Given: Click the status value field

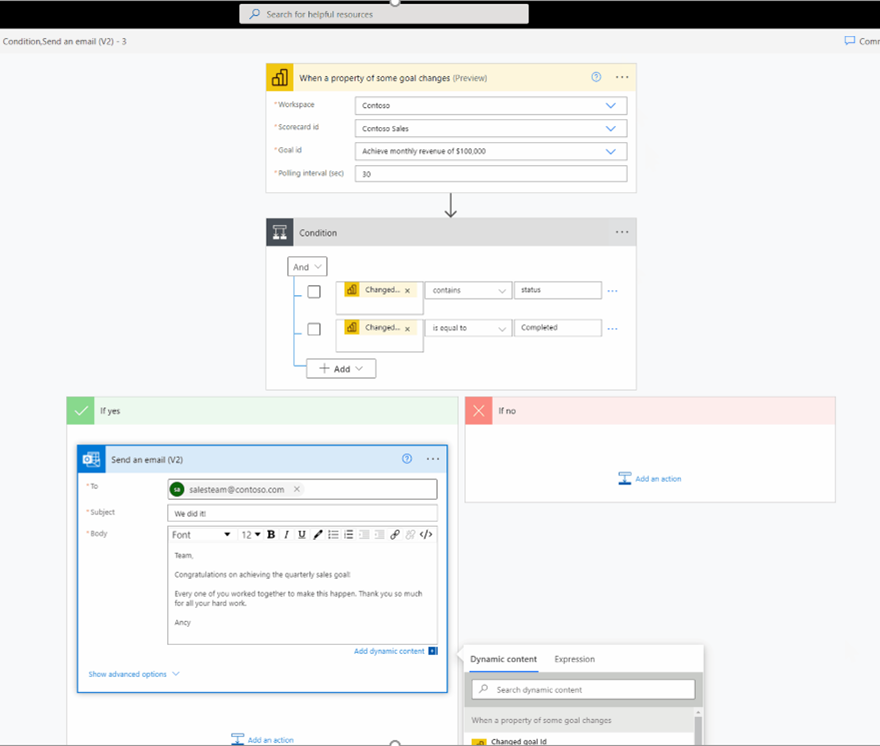Looking at the screenshot, I should pos(558,290).
